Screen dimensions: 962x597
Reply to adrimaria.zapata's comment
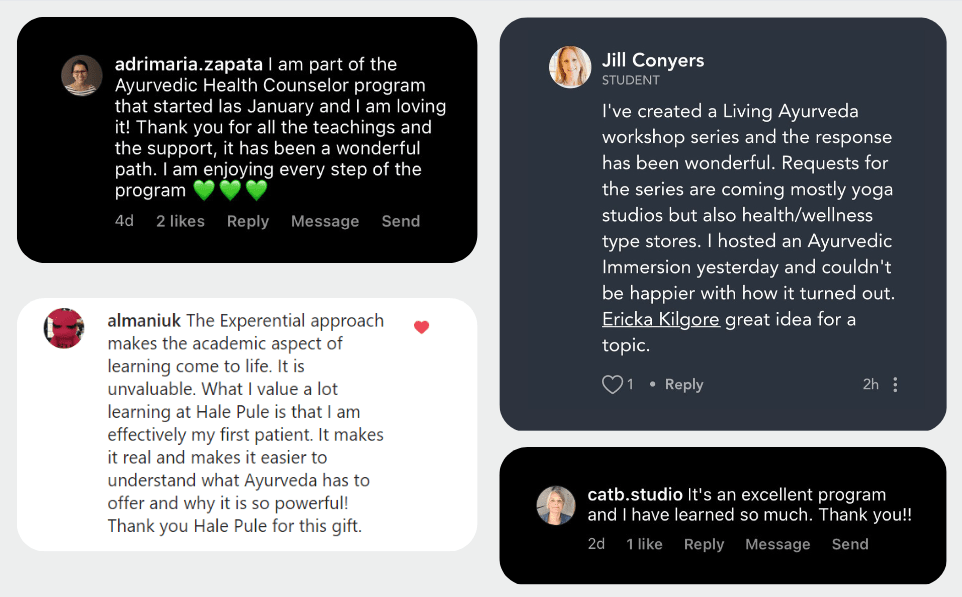(248, 221)
